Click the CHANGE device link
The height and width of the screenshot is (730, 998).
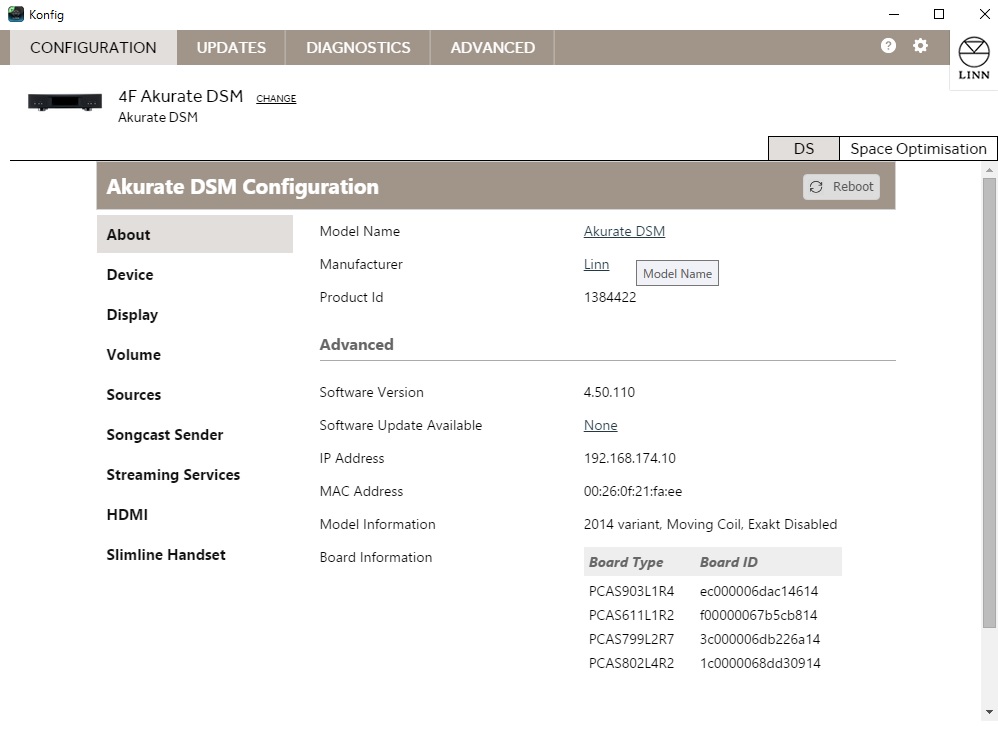click(276, 99)
